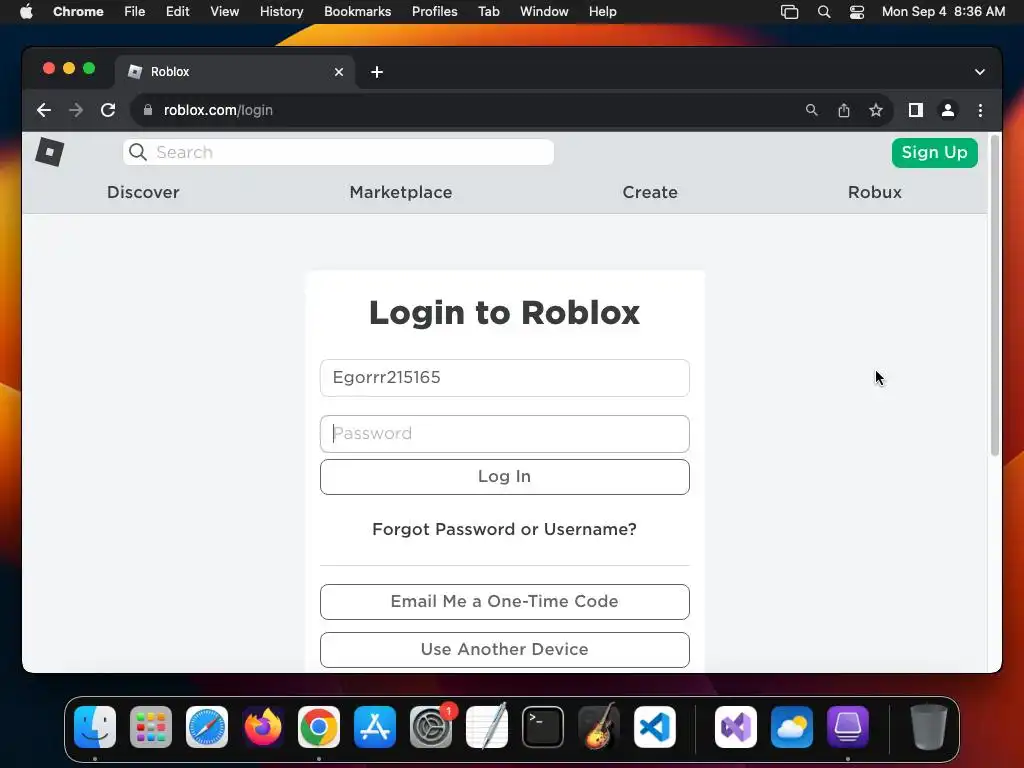The image size is (1024, 768).
Task: Open the Marketplace page
Action: [401, 193]
